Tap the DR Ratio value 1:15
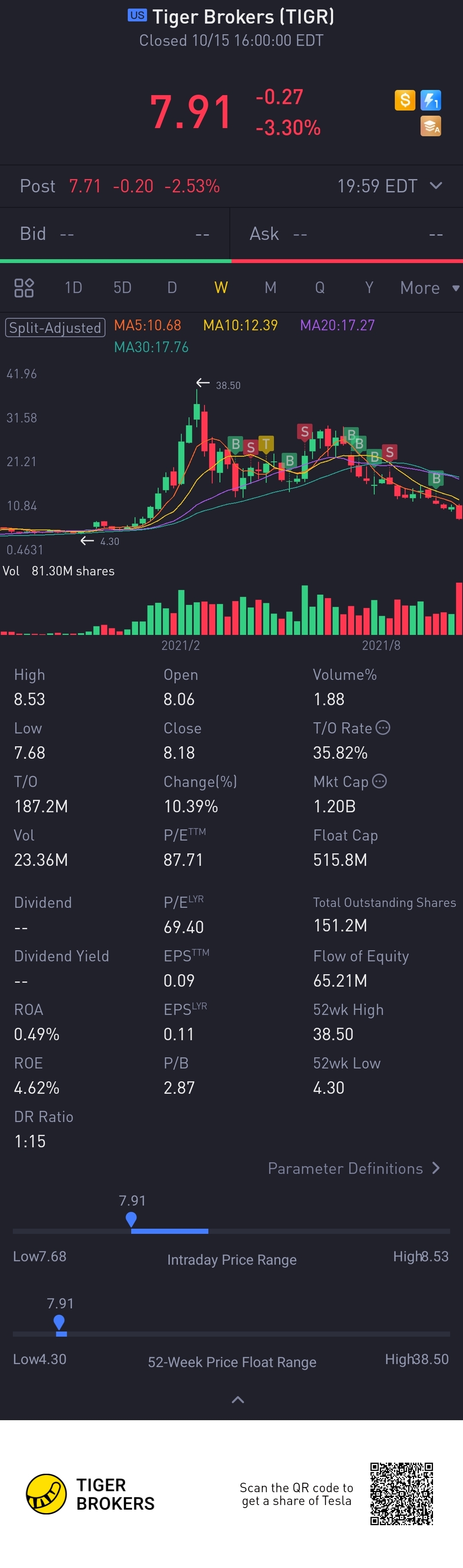 [30, 1141]
